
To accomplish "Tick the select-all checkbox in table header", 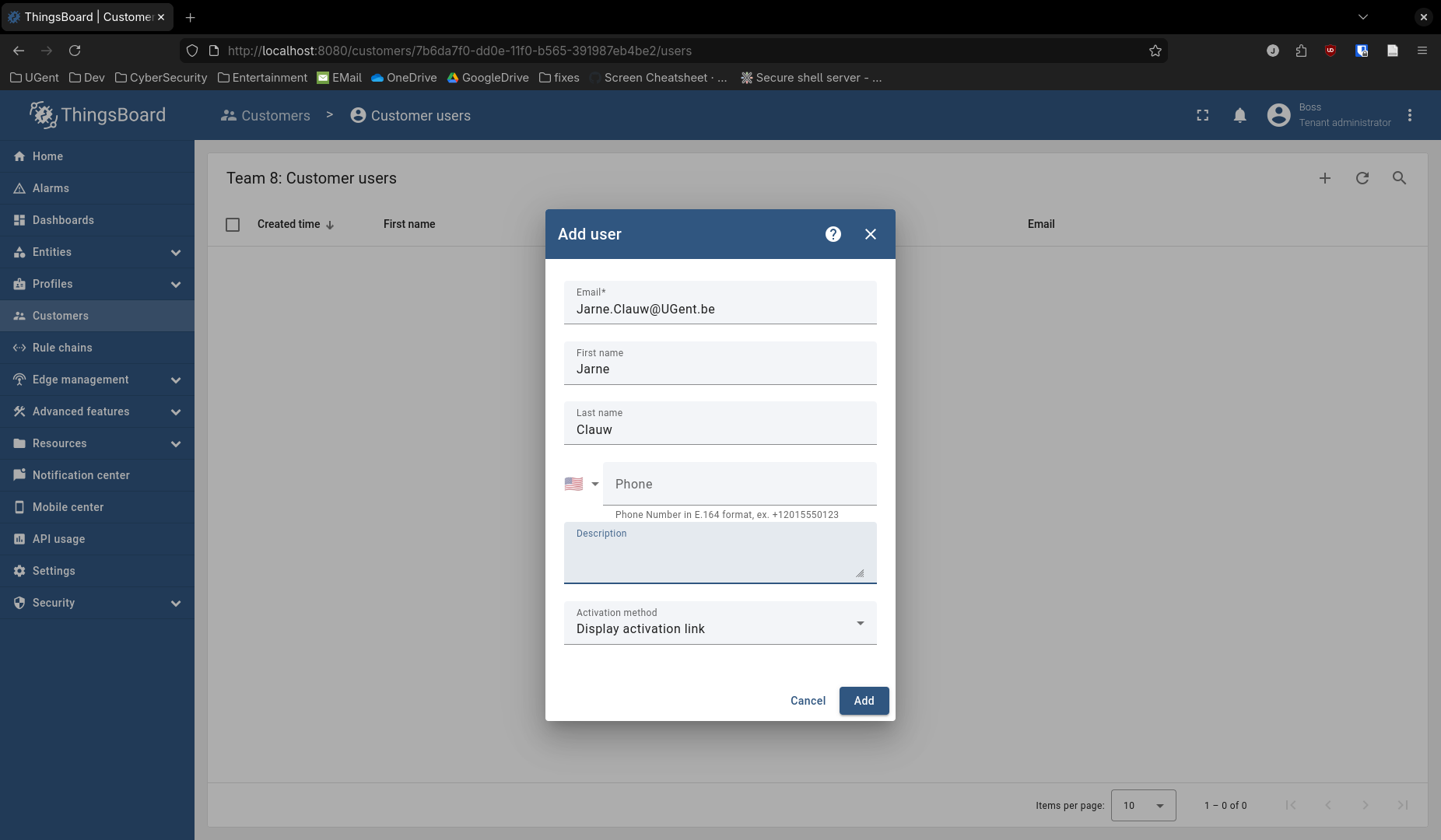I will coord(233,225).
